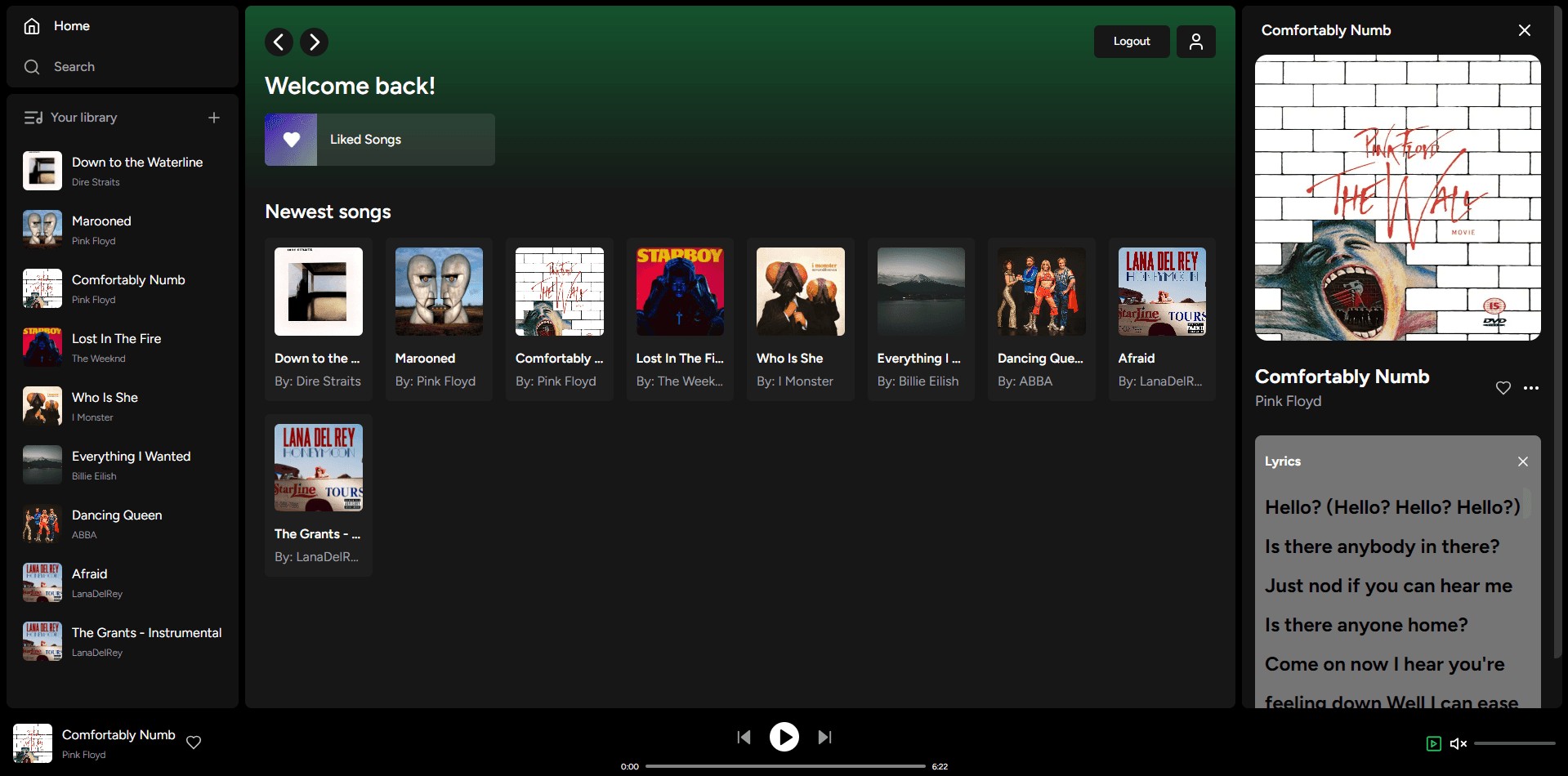Select Who Is She in library
This screenshot has width=1568, height=776.
pos(123,406)
